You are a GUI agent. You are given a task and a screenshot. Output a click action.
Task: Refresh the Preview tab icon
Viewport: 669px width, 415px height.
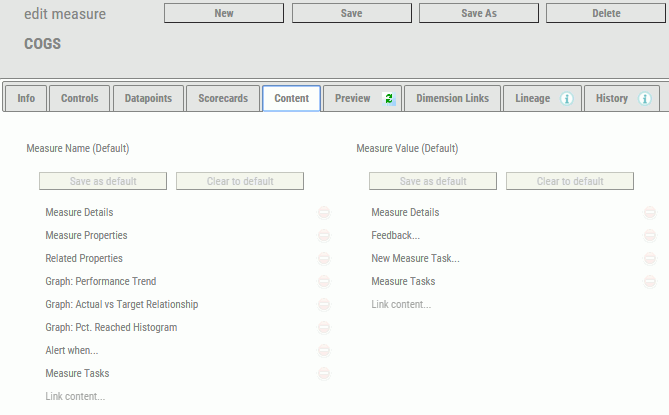(389, 99)
